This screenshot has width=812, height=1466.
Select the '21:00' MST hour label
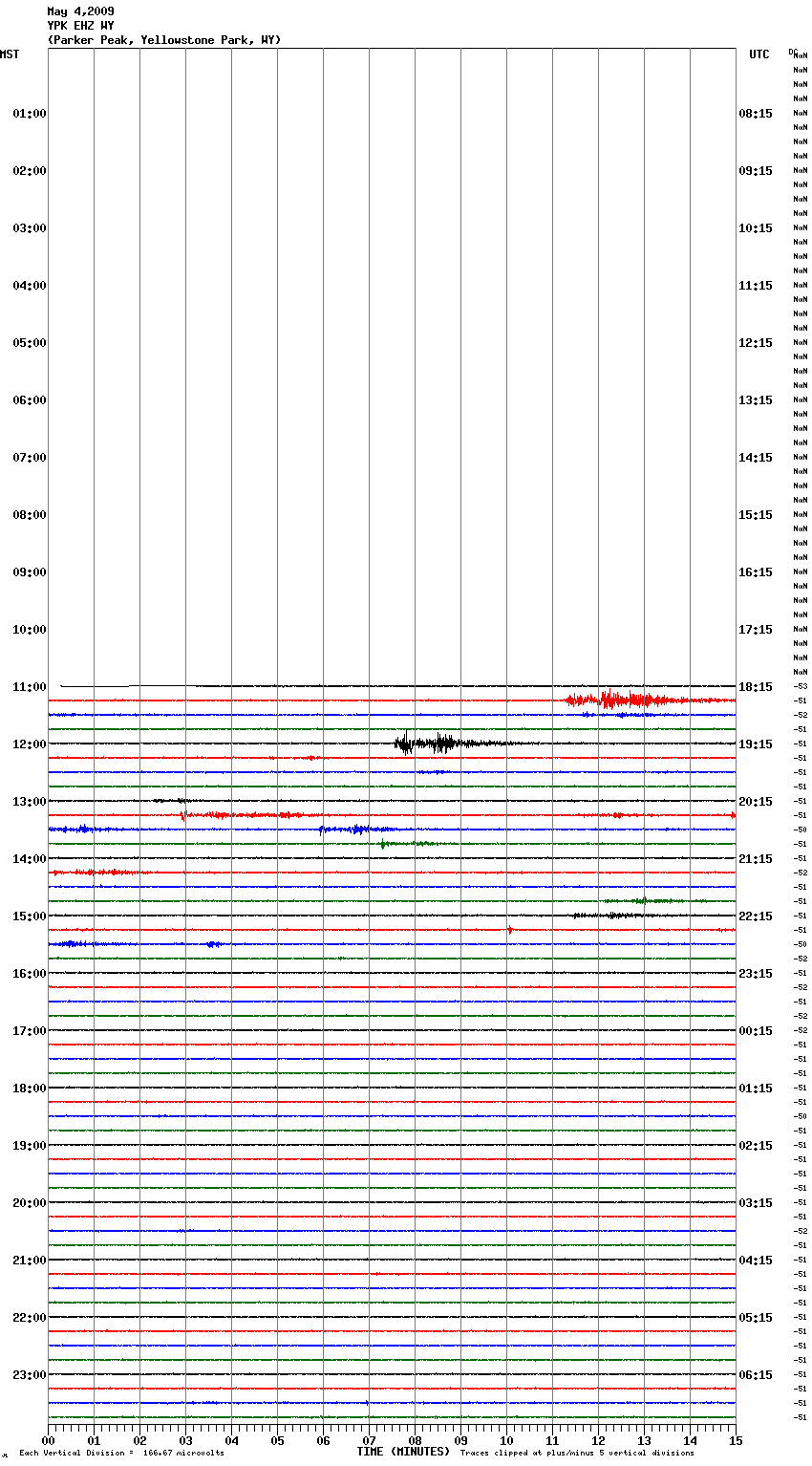pos(30,1261)
